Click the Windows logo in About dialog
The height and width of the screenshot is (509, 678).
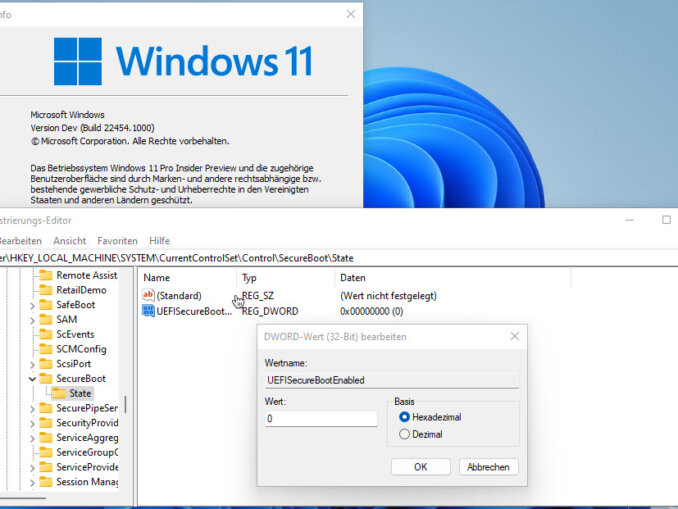coord(78,61)
